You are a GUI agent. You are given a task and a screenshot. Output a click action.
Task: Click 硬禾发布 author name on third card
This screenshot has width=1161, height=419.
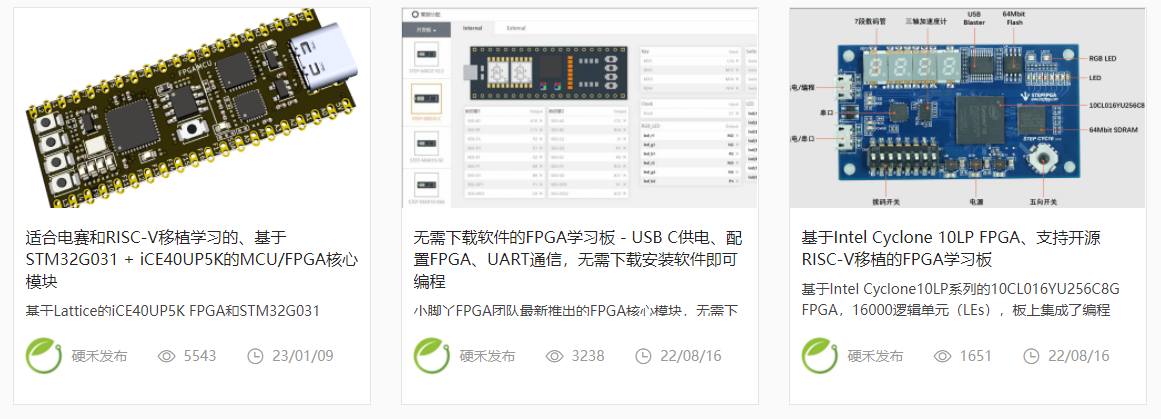coord(875,356)
